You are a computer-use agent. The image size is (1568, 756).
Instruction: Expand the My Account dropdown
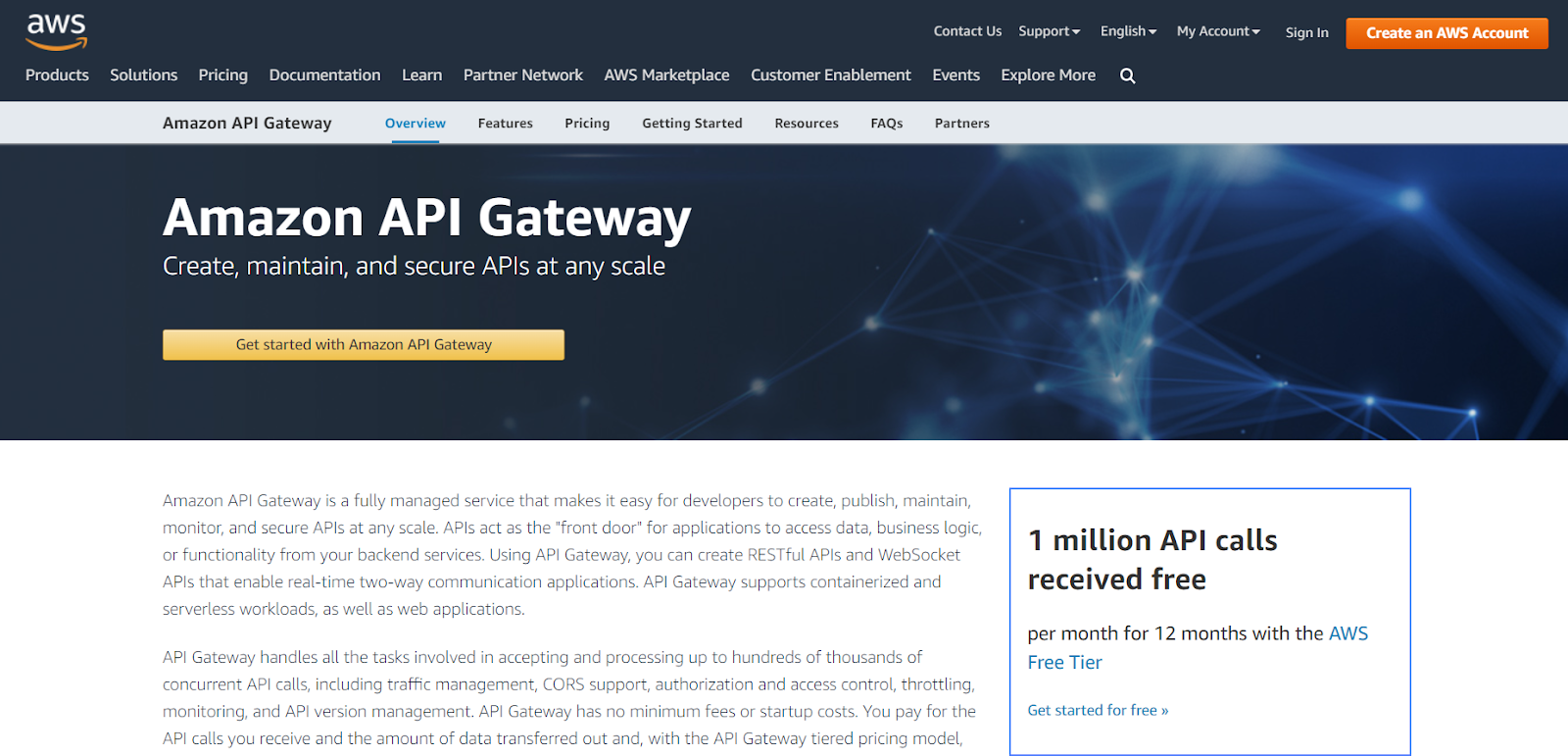tap(1218, 31)
